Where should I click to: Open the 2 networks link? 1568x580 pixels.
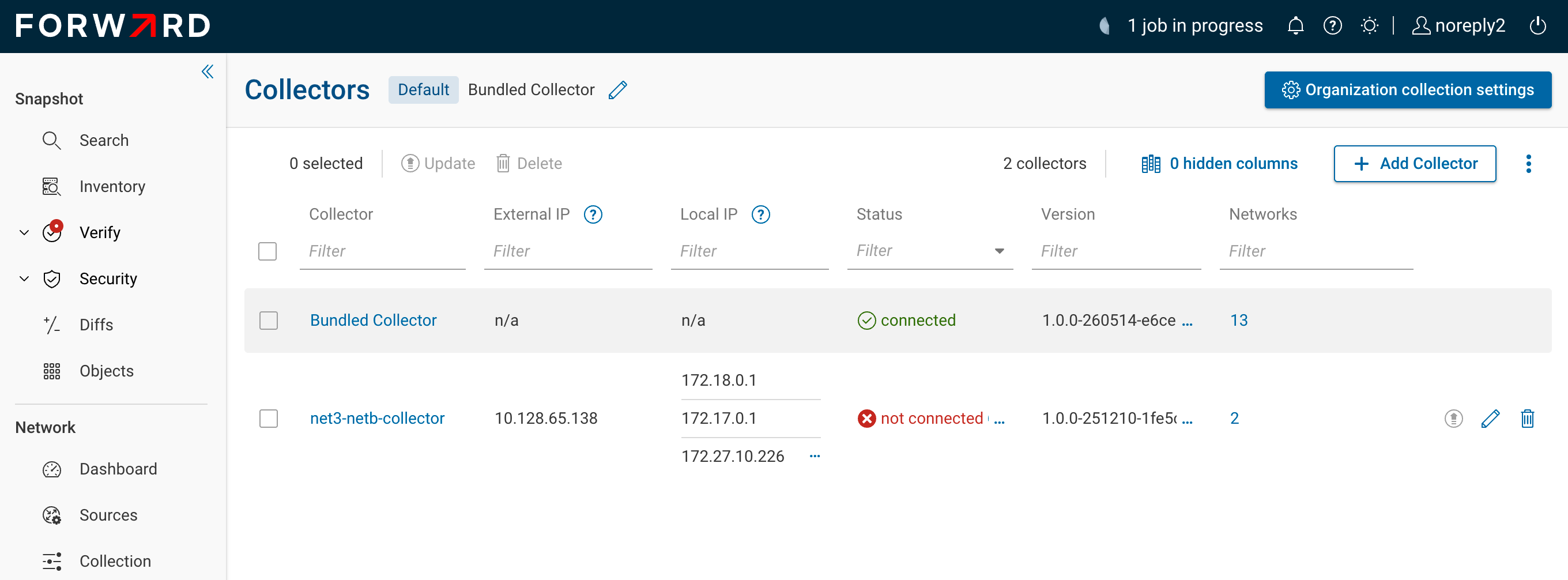tap(1234, 419)
